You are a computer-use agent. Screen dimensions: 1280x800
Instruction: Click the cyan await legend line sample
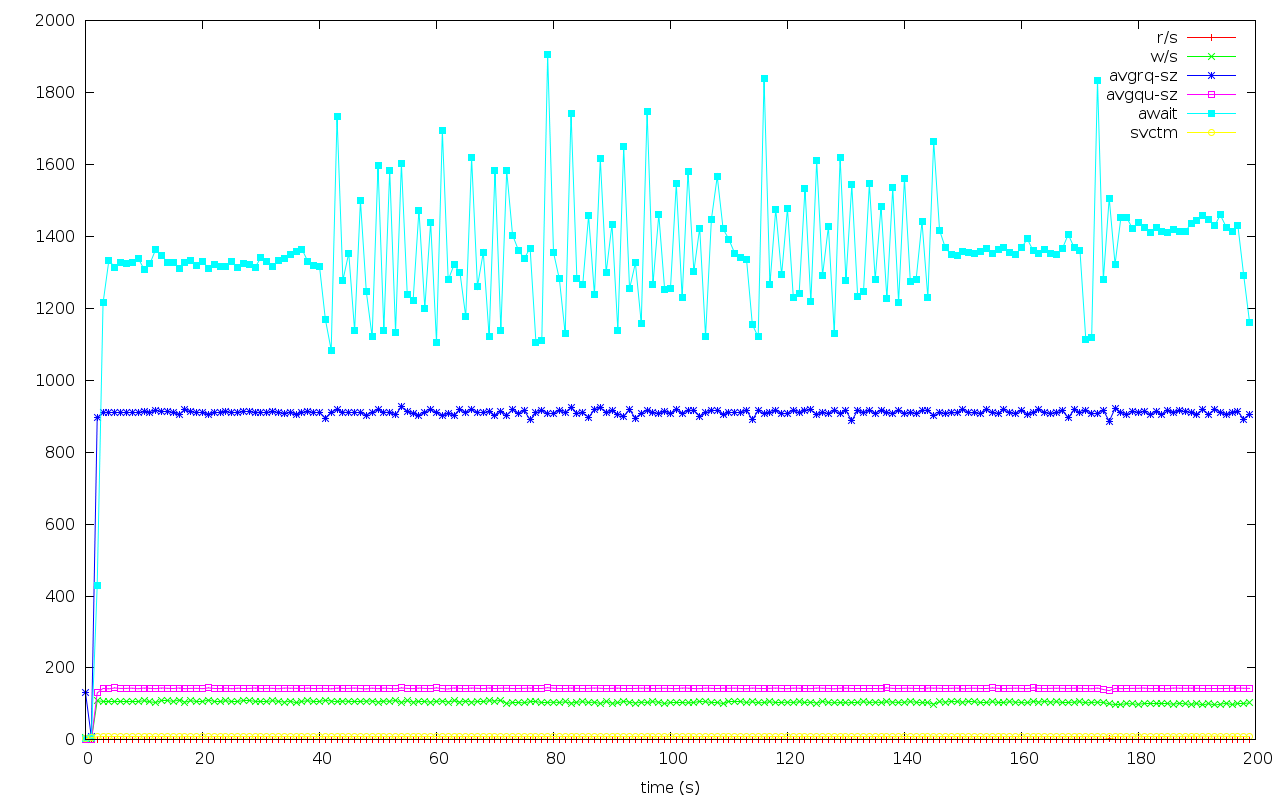1211,113
